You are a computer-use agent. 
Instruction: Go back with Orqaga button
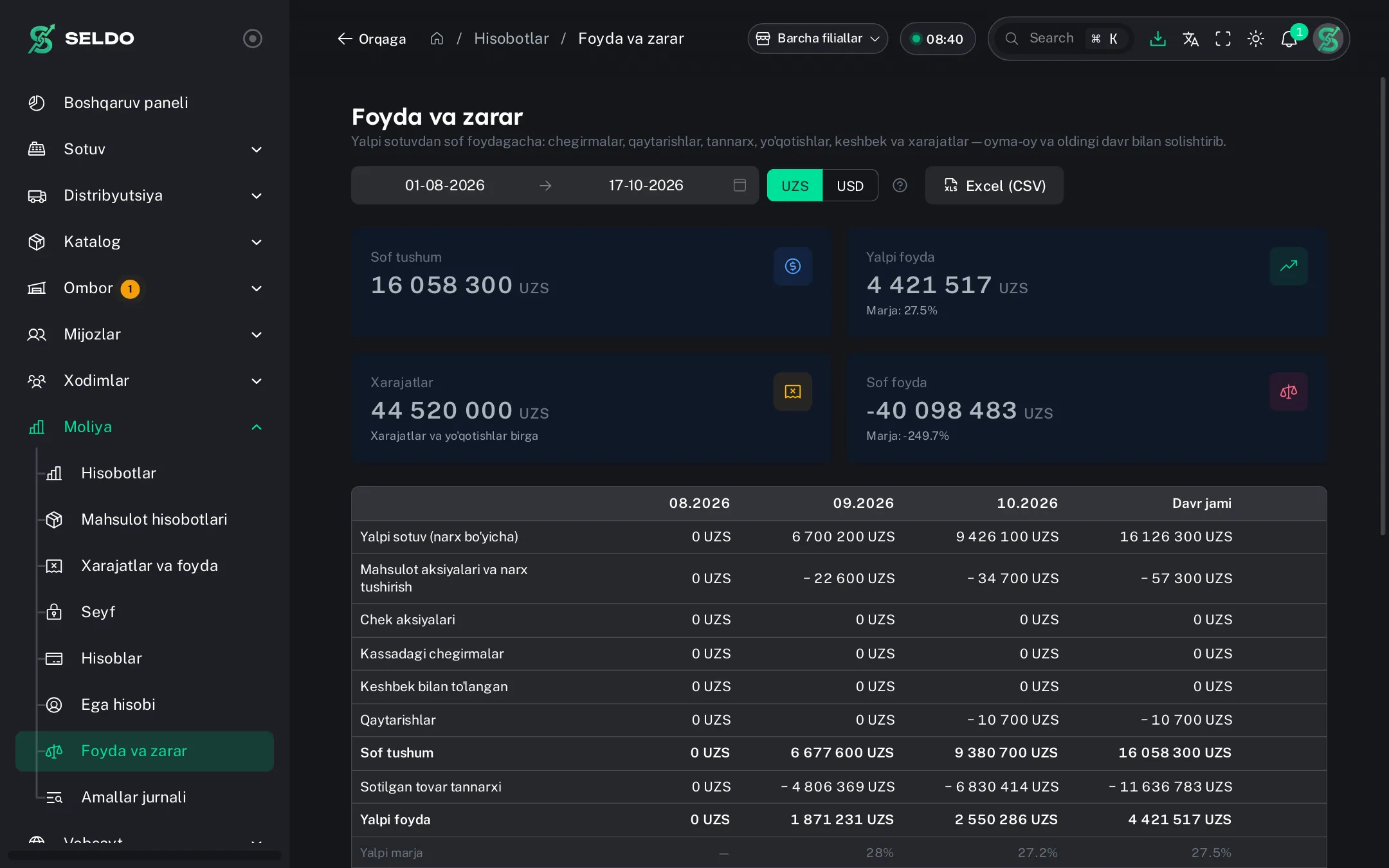point(372,39)
